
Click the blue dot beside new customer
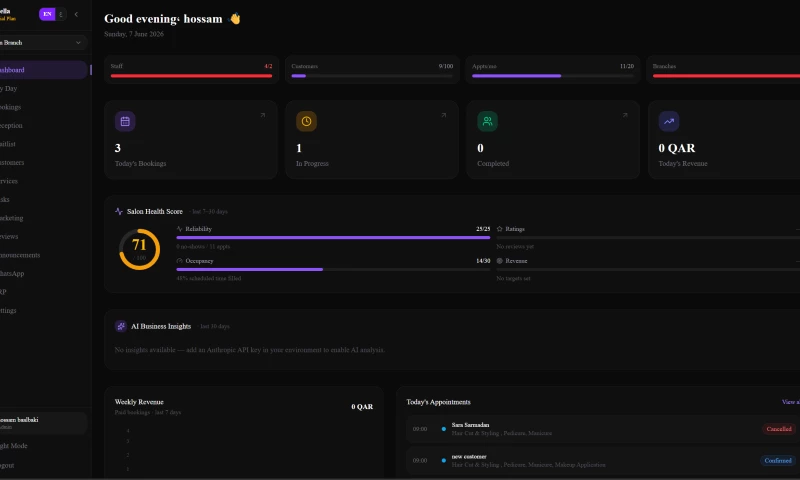coord(443,461)
